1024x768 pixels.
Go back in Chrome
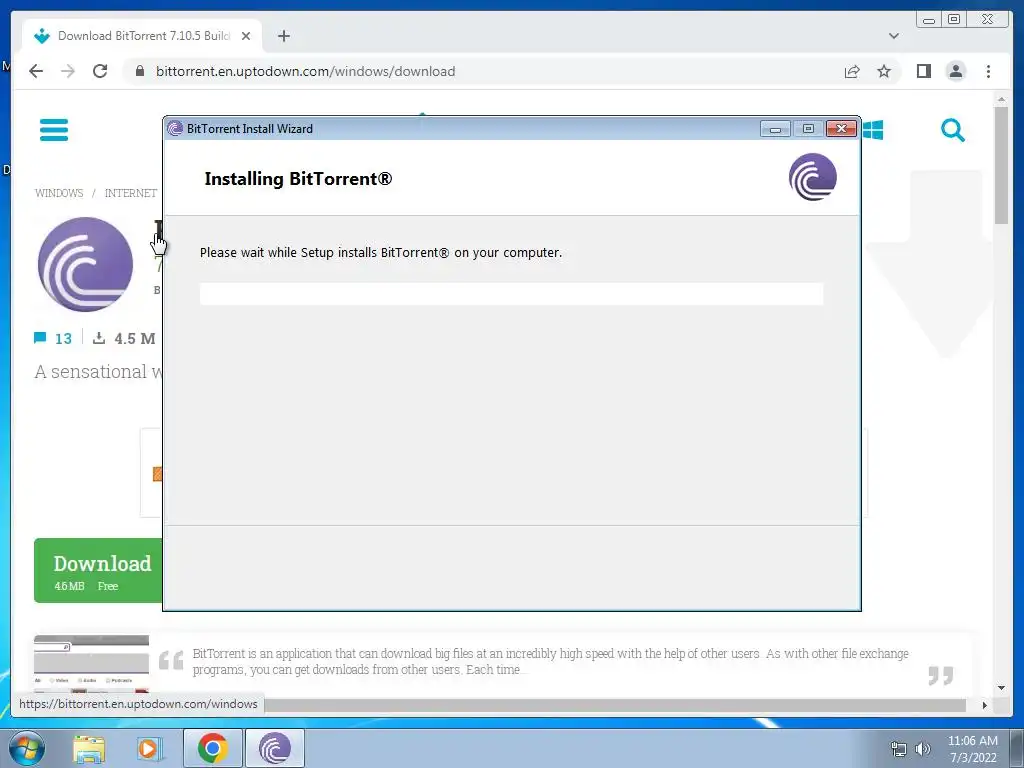click(x=36, y=71)
